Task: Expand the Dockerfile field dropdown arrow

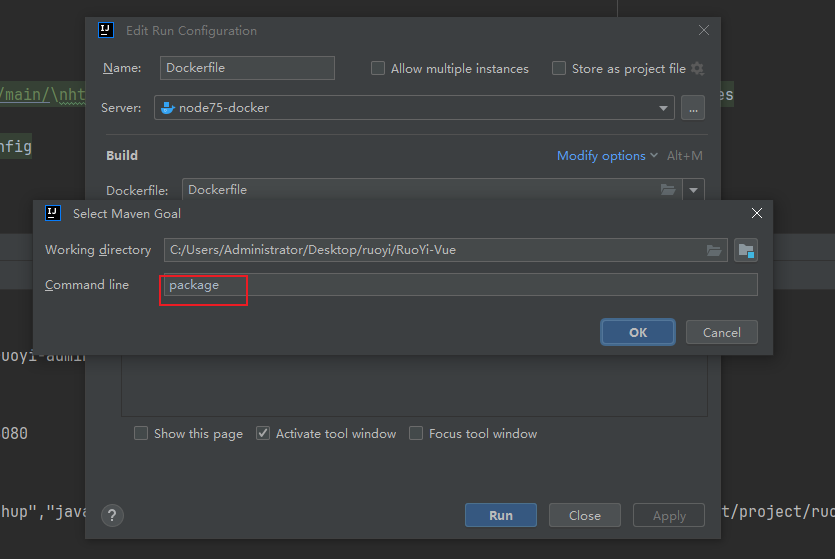Action: [x=693, y=190]
